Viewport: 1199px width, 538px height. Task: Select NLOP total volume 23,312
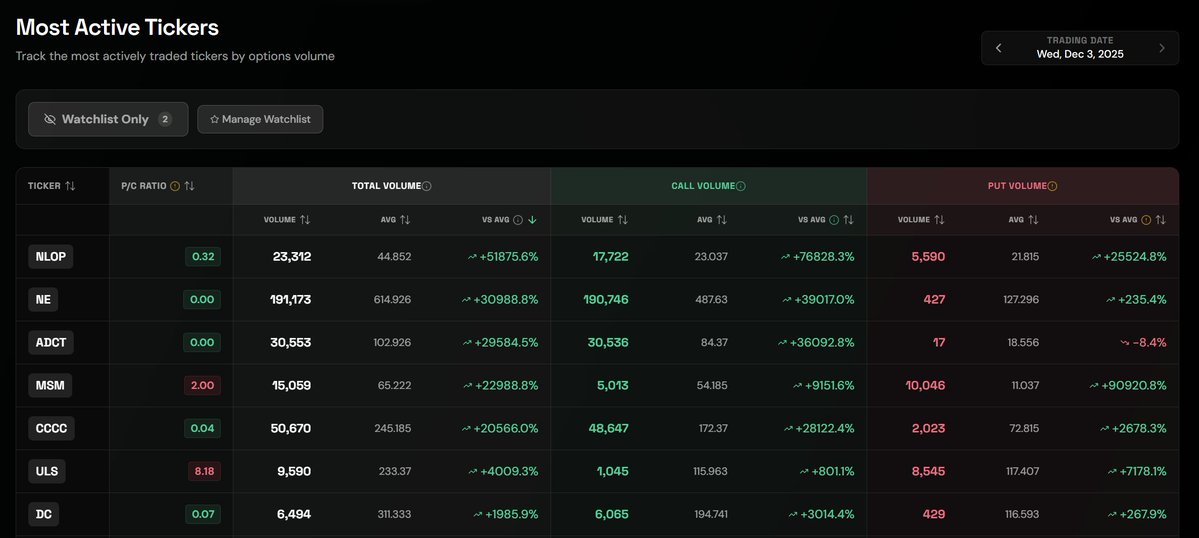292,257
